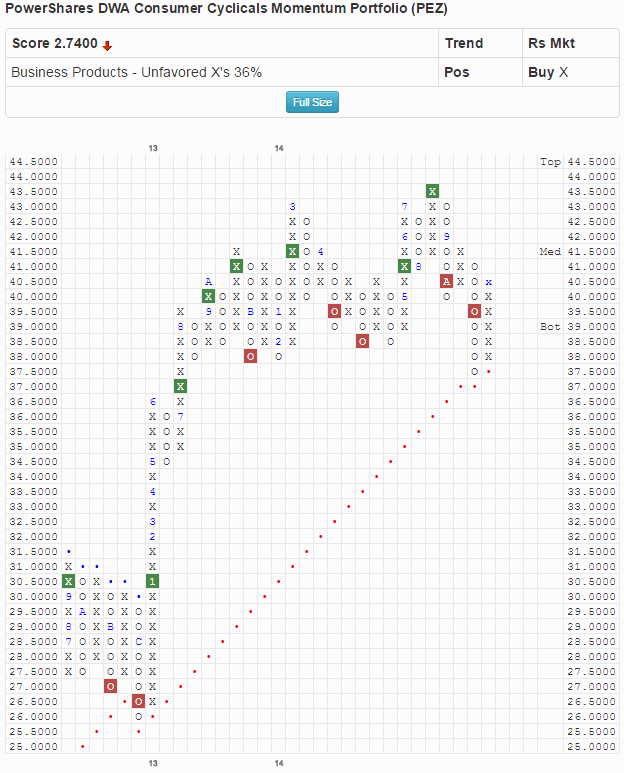Click Business Products - Unfavored X's 36% text
Screen dimensions: 624x773
pyautogui.click(x=136, y=72)
